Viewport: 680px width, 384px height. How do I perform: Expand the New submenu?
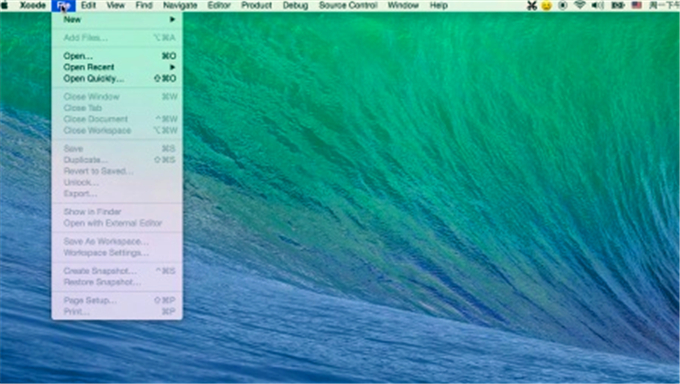(117, 20)
